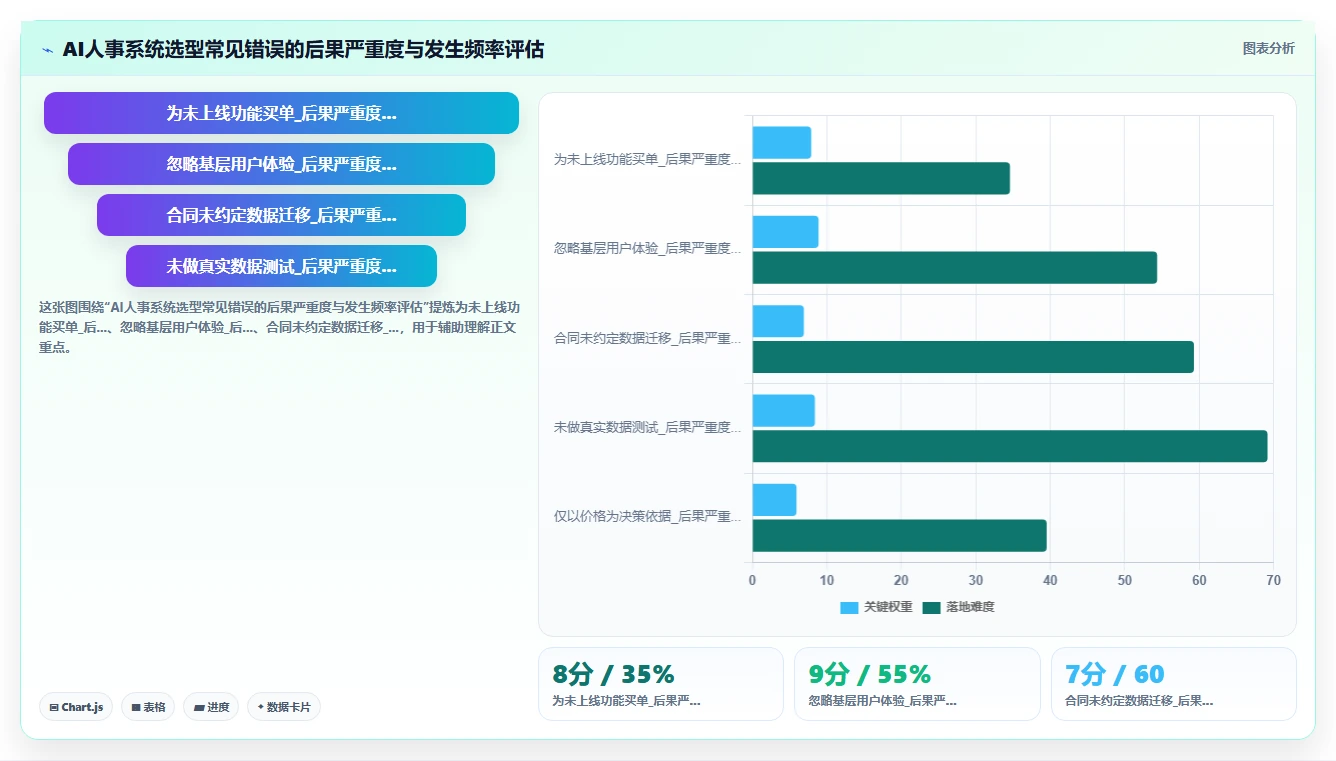Click the x-axis tick value 70
This screenshot has height=761, width=1336.
(x=1273, y=581)
